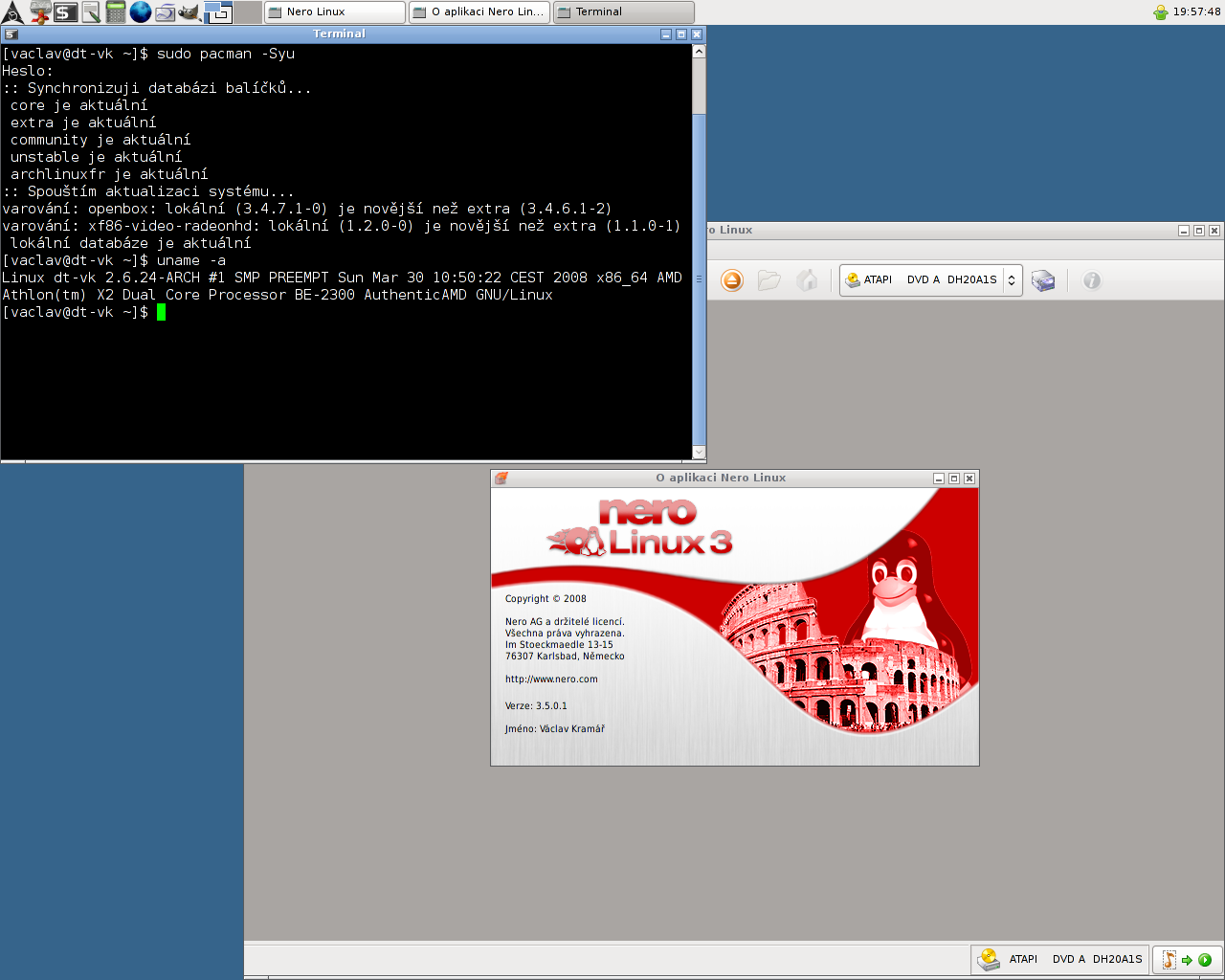Click the panel clock 19:57:48

(x=1196, y=12)
